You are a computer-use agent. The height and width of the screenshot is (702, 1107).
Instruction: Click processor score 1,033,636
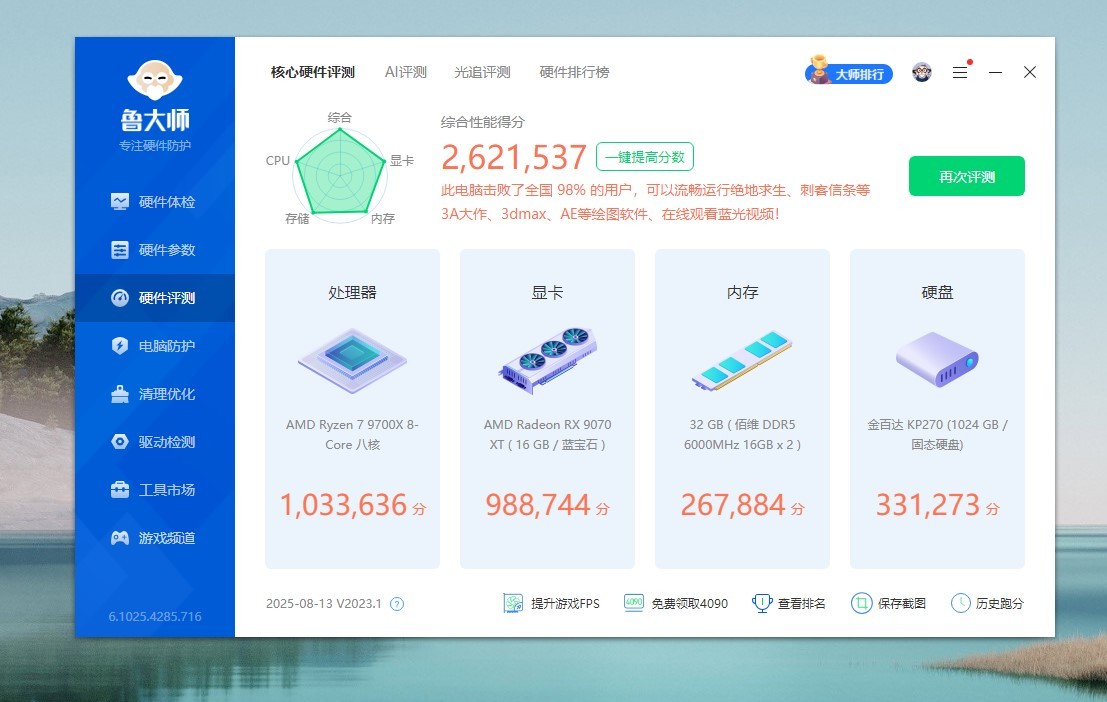click(x=344, y=505)
